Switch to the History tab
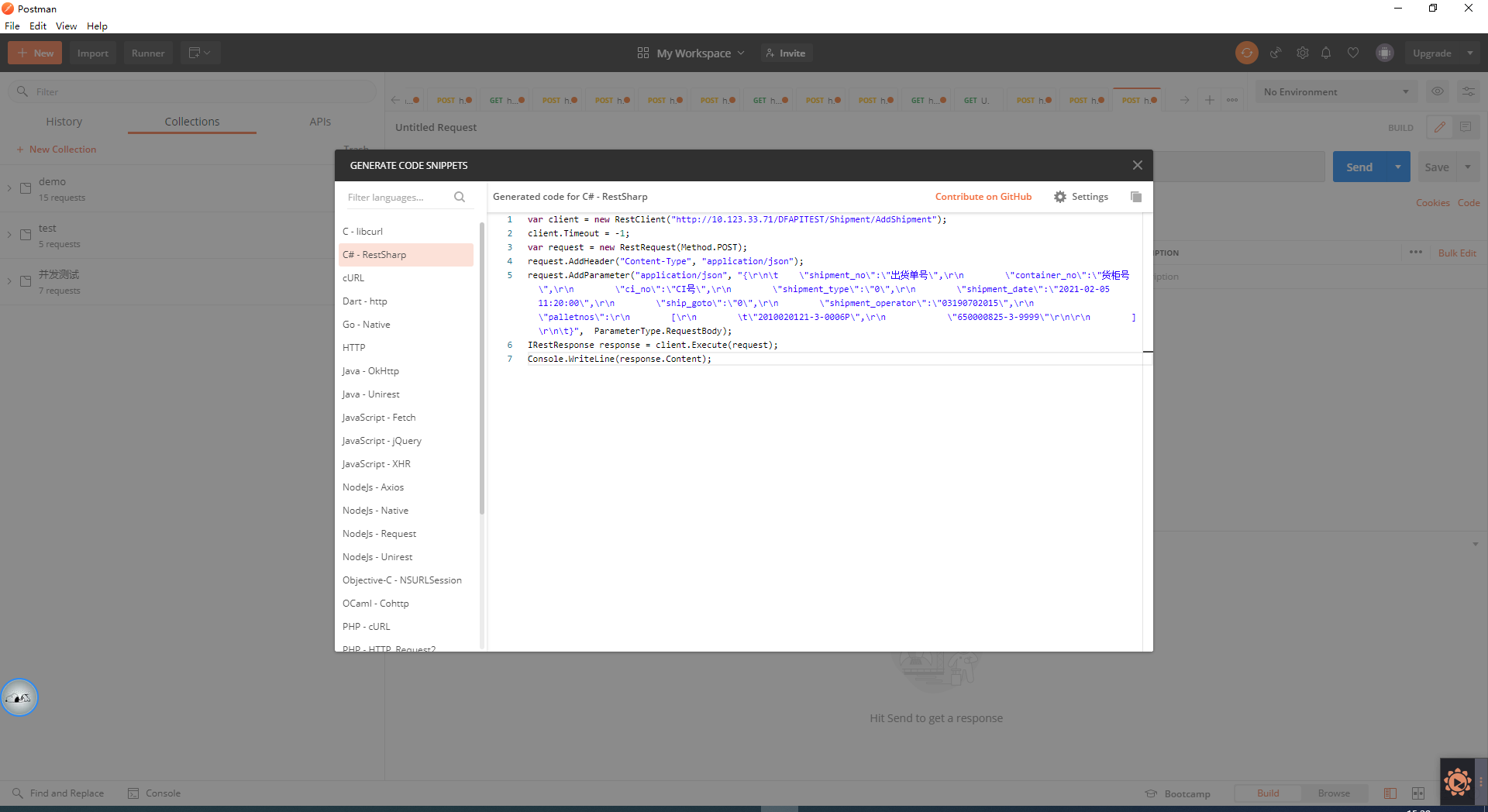Image resolution: width=1488 pixels, height=812 pixels. coord(64,122)
